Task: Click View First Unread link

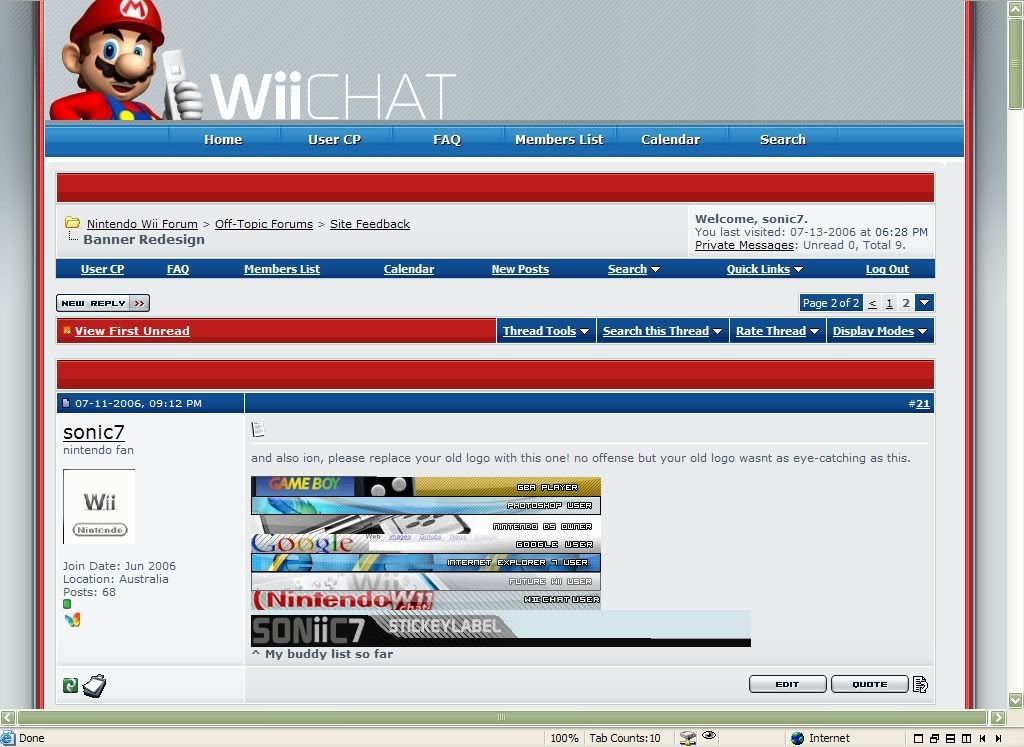Action: coord(132,331)
